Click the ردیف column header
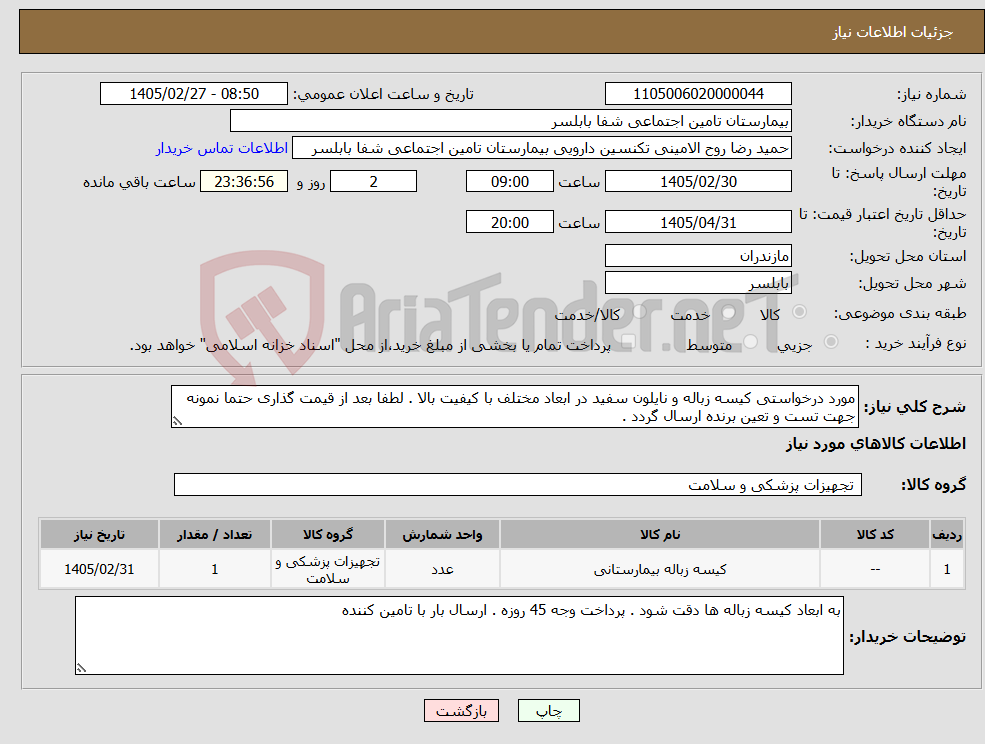This screenshot has height=744, width=985. tap(947, 534)
